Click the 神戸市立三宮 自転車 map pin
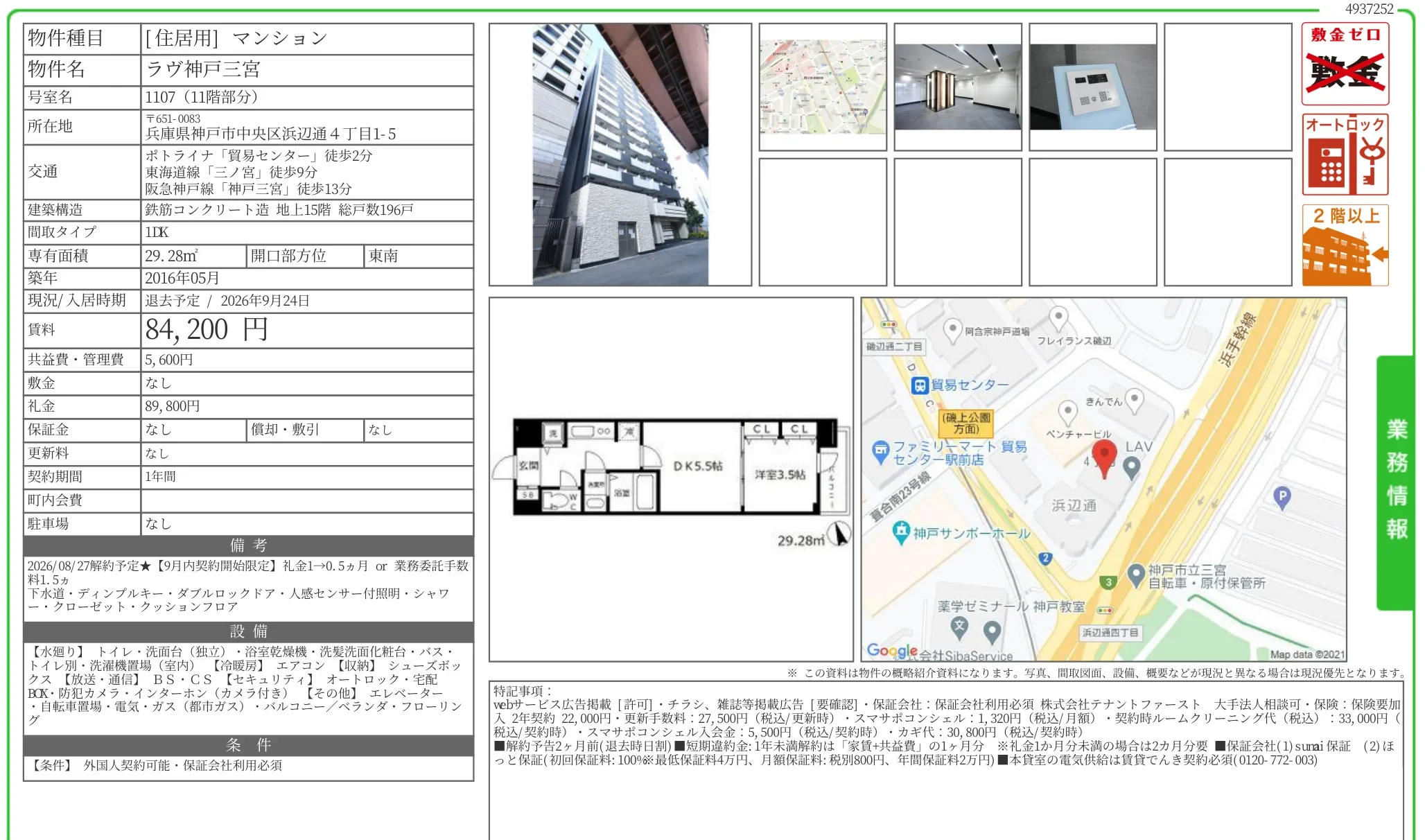Viewport: 1425px width, 840px height. (x=1135, y=576)
